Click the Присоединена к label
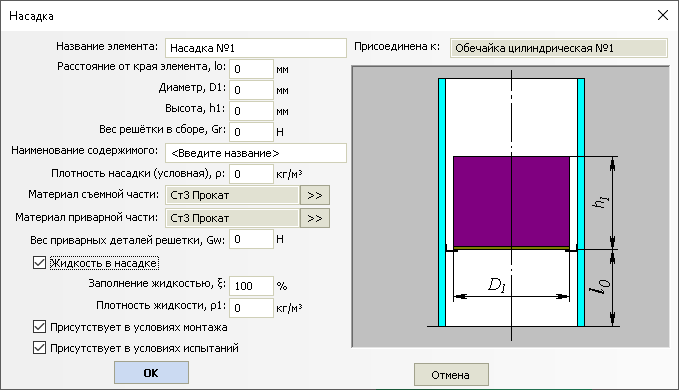 pyautogui.click(x=397, y=46)
